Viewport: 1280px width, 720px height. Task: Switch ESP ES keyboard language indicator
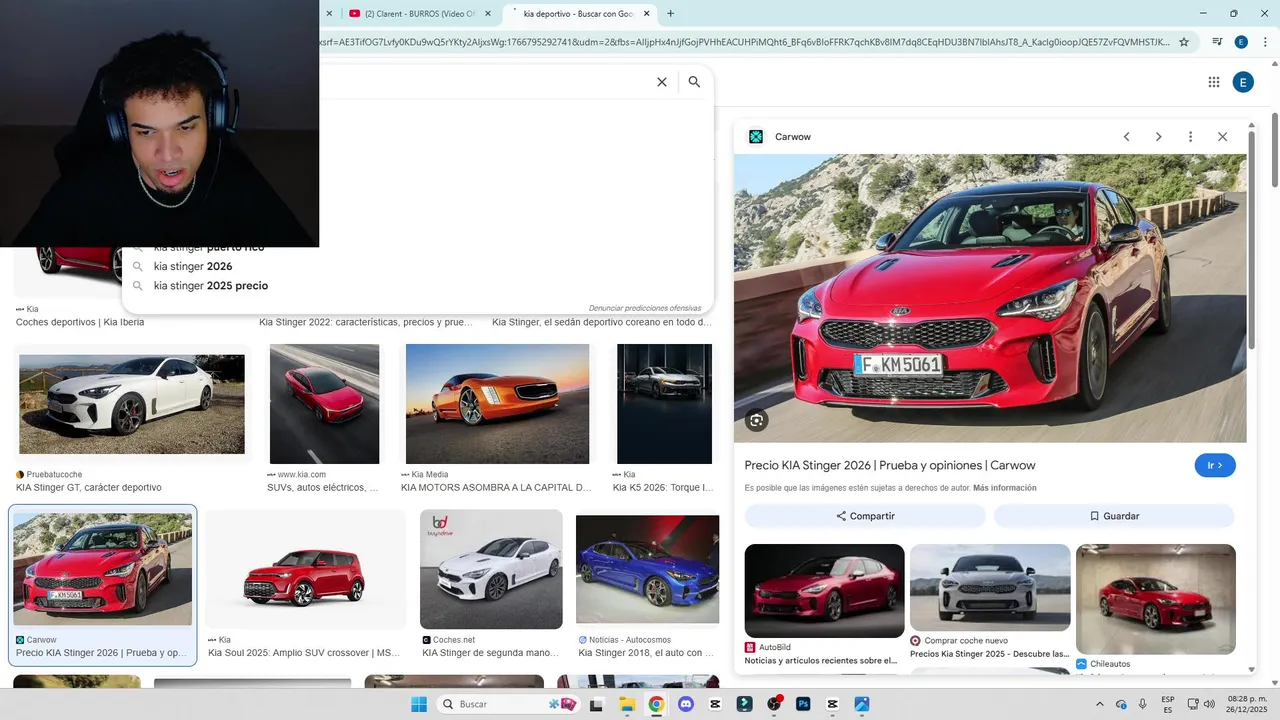point(1168,704)
